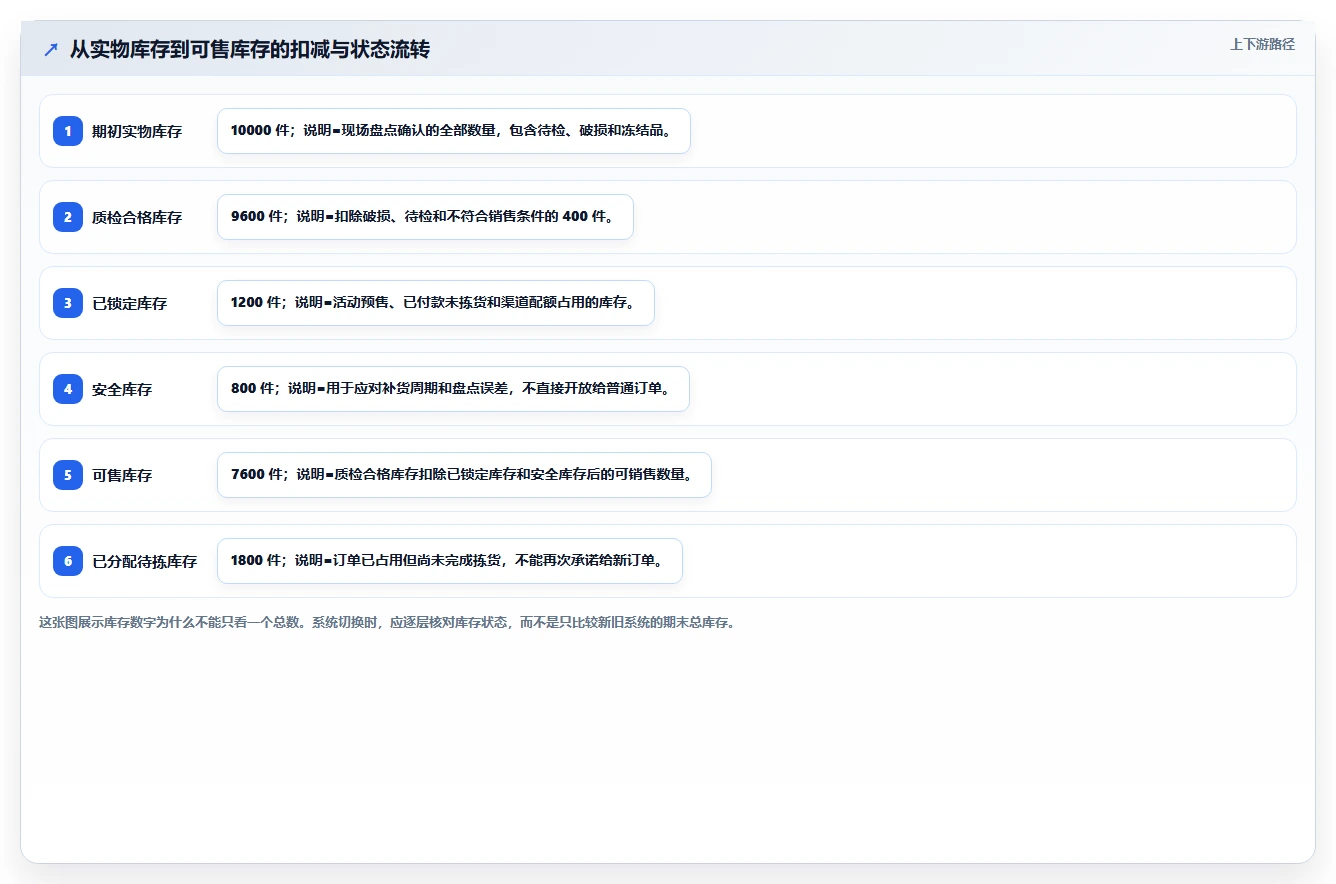Viewport: 1336px width, 884px height.
Task: Select step badge 5 for 可售库存
Action: [x=68, y=475]
